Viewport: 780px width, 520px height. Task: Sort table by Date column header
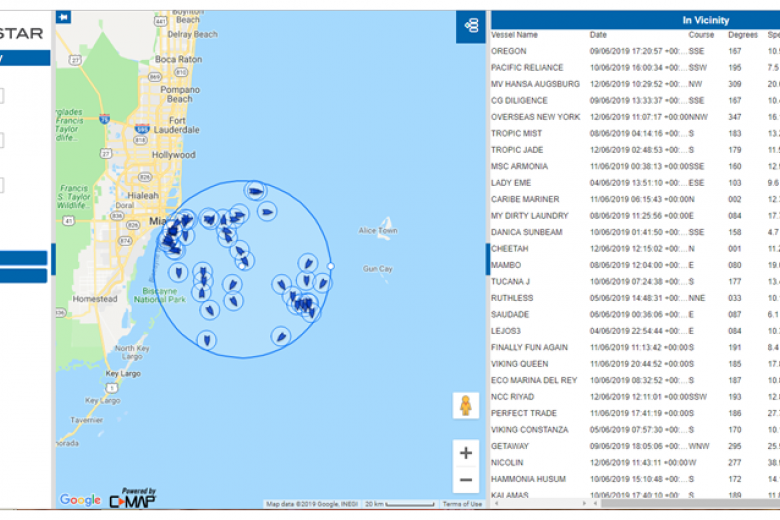pos(598,35)
